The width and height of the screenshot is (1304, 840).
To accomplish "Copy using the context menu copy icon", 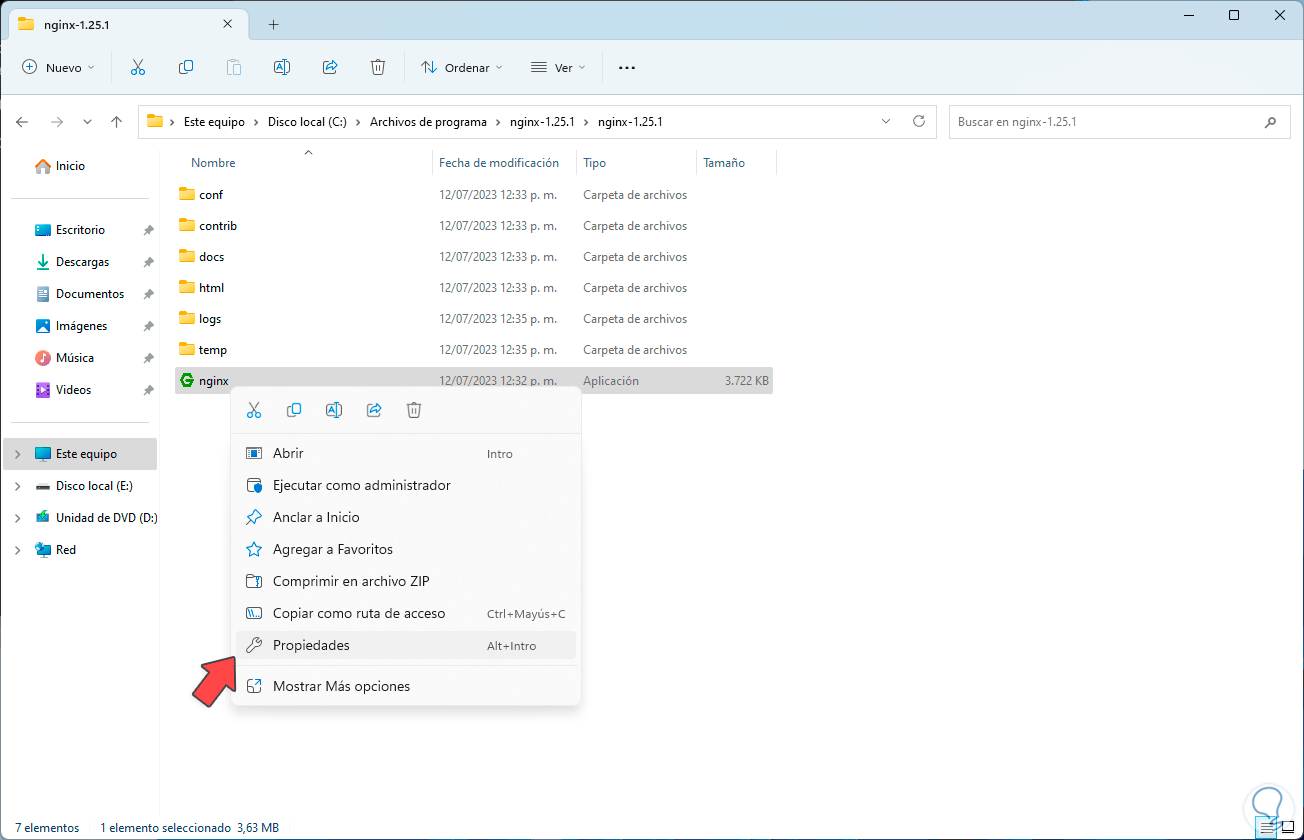I will [294, 410].
